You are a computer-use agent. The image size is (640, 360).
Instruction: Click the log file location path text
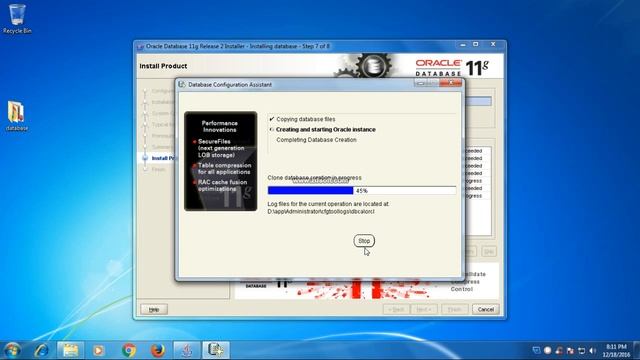click(321, 211)
